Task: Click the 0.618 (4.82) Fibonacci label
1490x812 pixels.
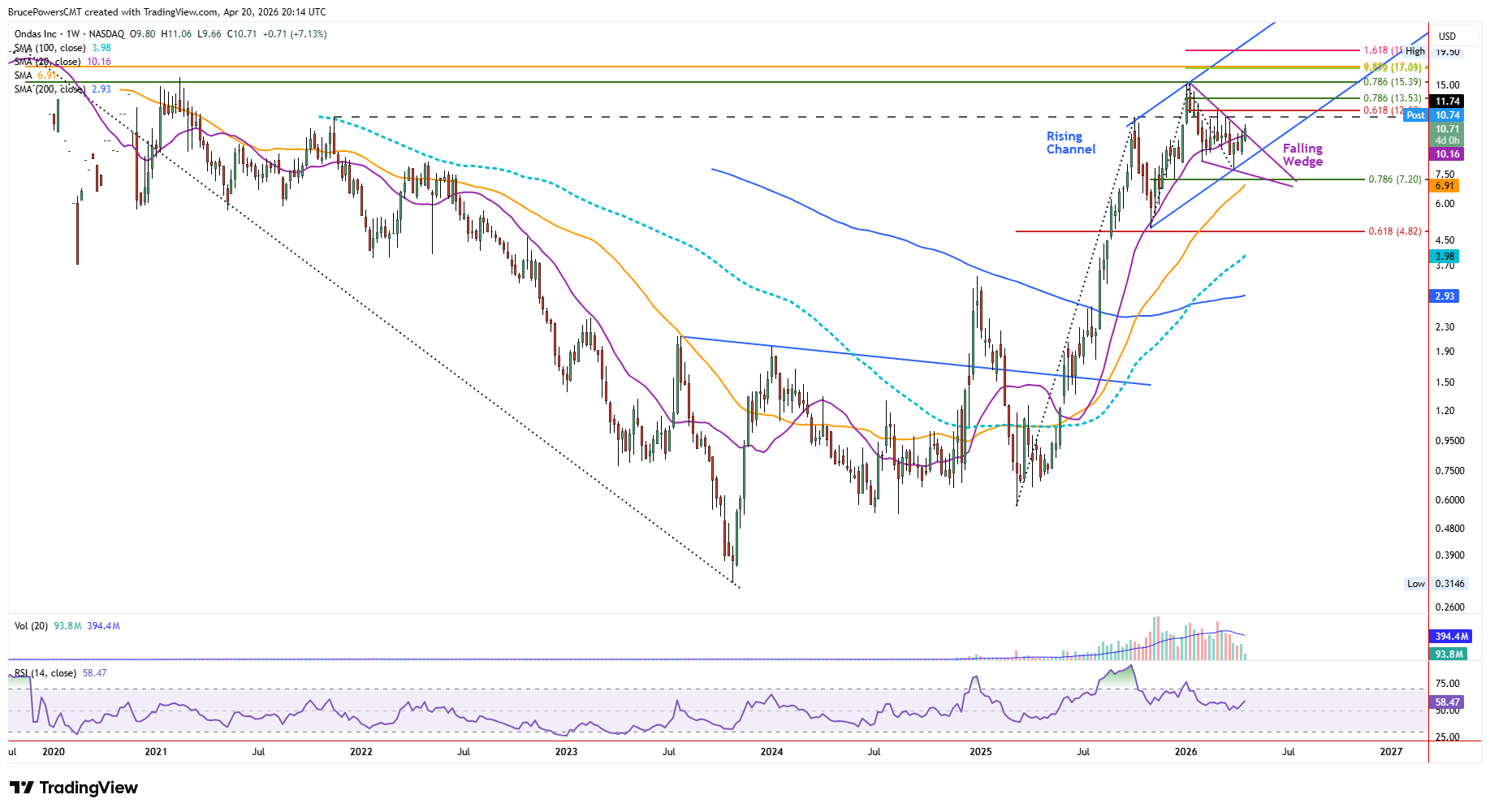Action: (x=1395, y=231)
